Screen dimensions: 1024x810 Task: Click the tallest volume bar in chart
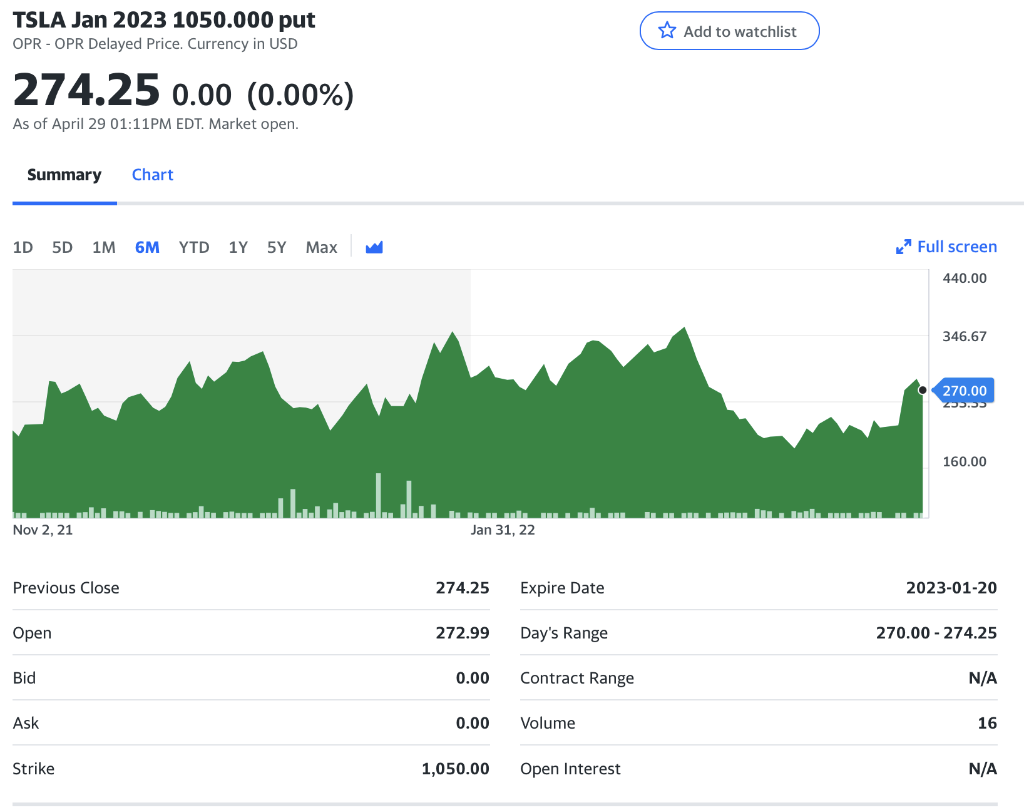(378, 495)
